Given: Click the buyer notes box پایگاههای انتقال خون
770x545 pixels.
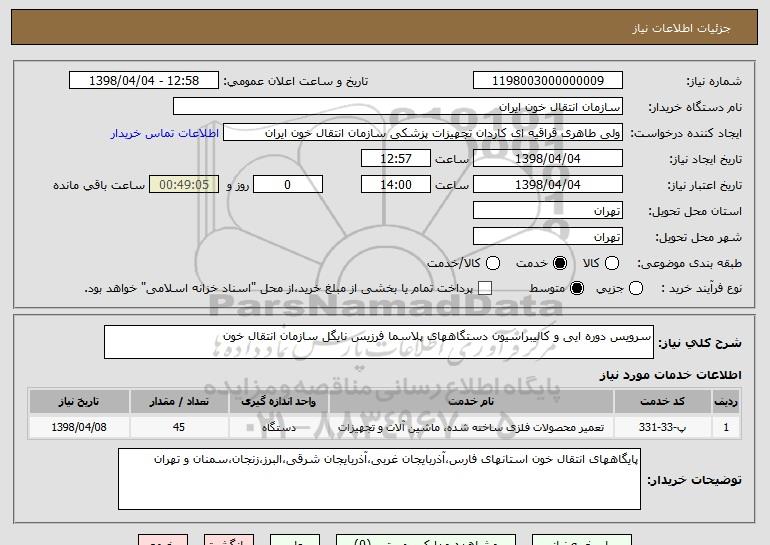Looking at the screenshot, I should (379, 479).
